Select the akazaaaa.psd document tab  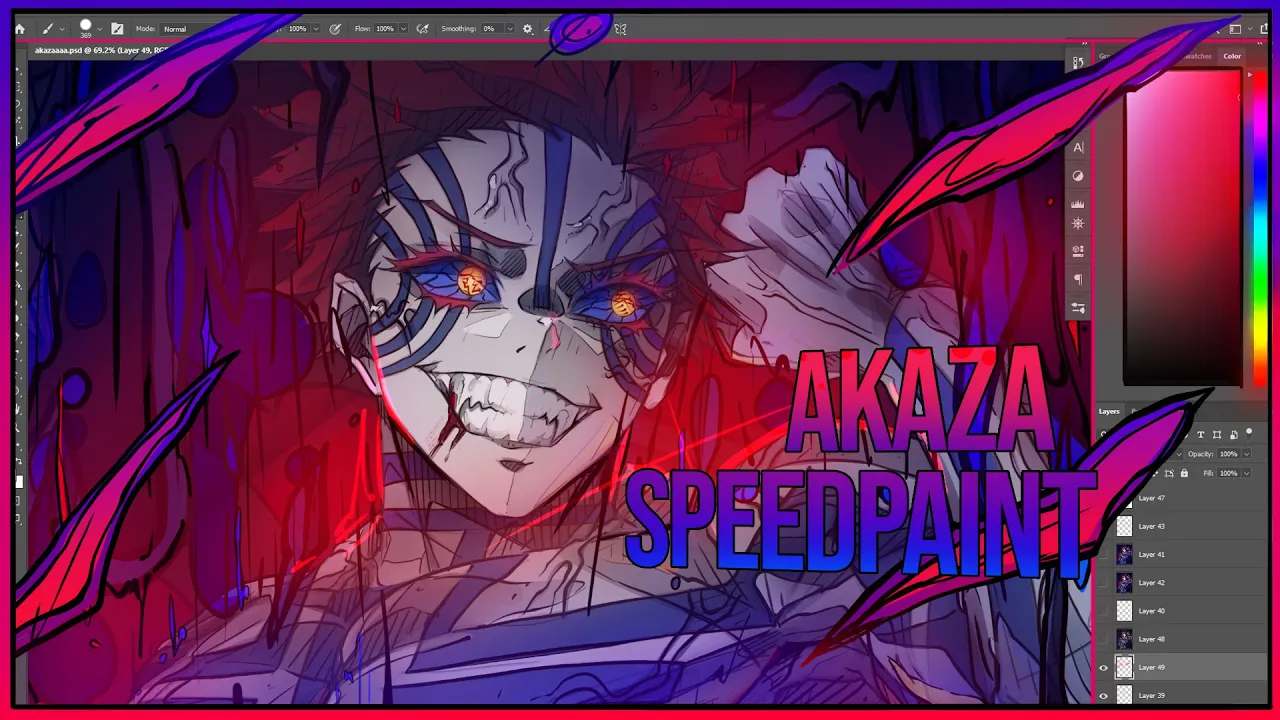click(100, 50)
